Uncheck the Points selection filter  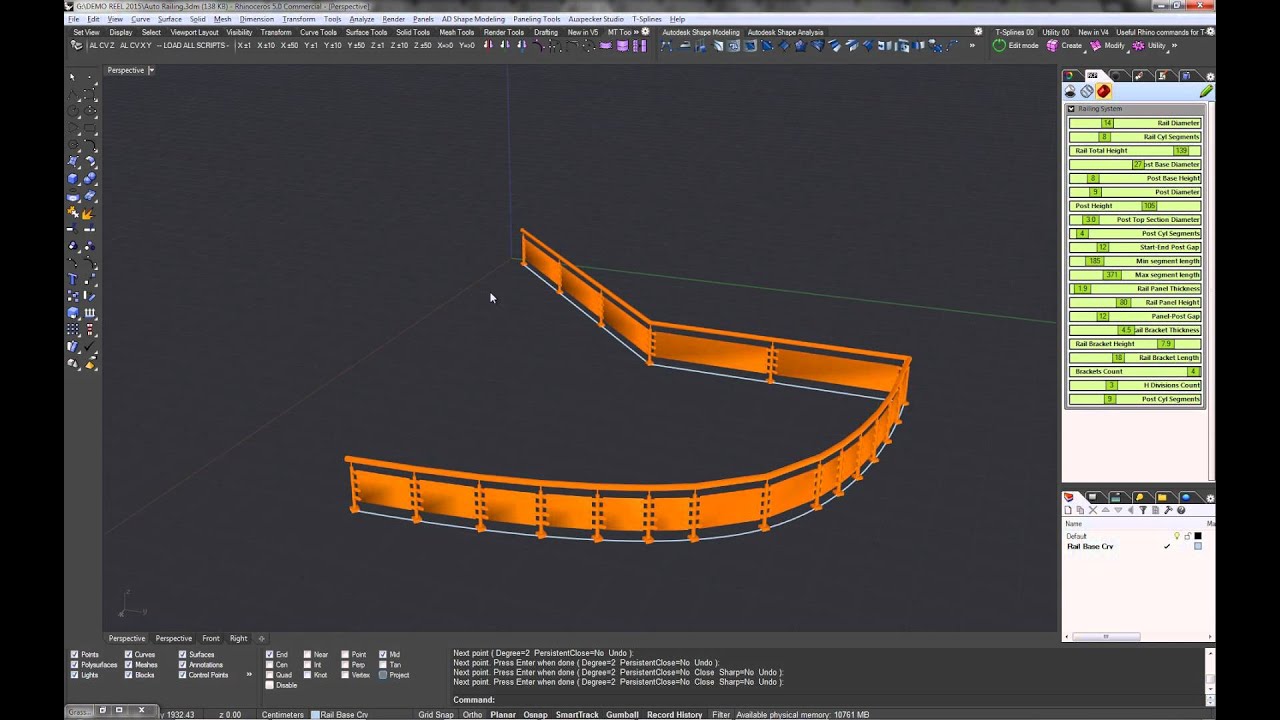[x=74, y=655]
